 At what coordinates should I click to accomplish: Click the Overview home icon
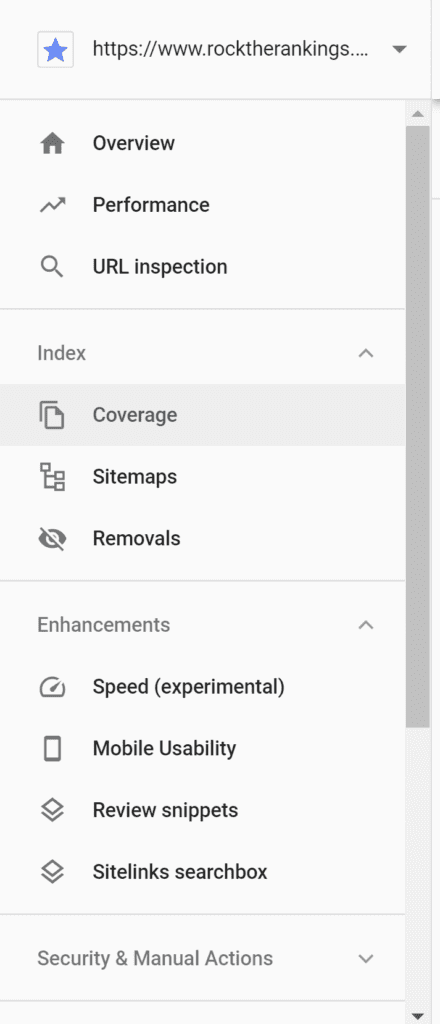52,143
